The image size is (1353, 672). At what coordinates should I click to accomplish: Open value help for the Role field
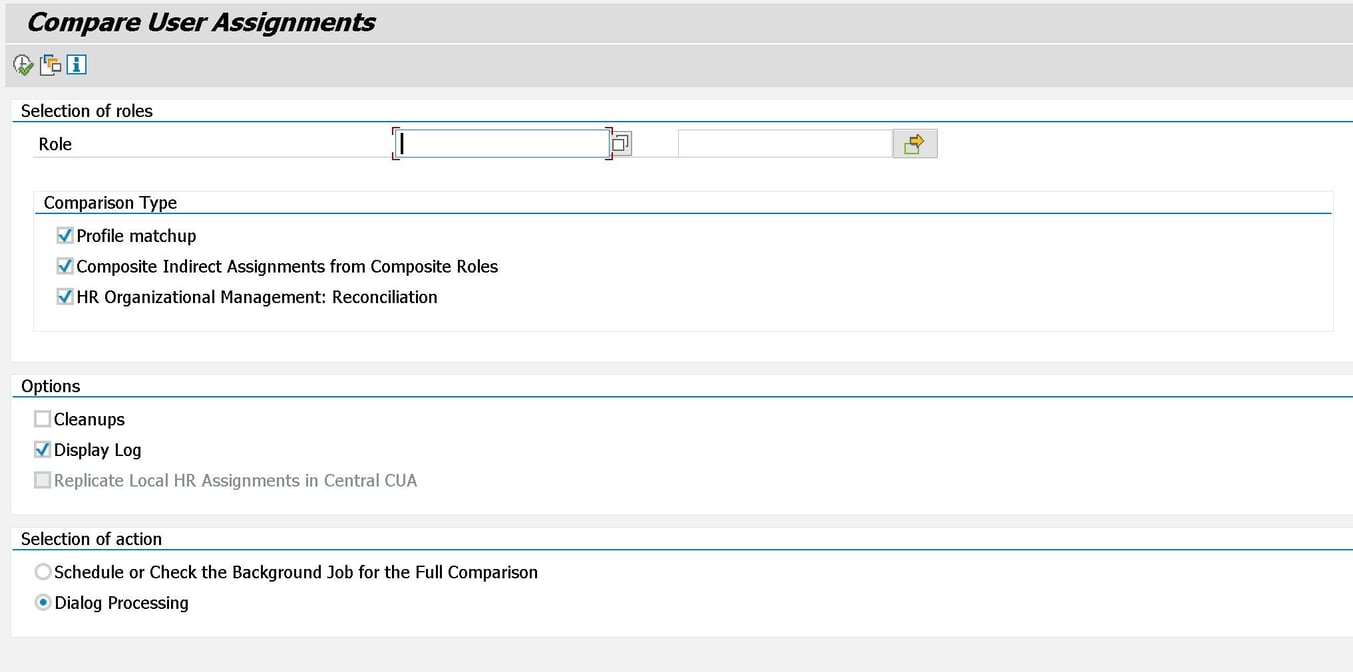click(x=619, y=143)
